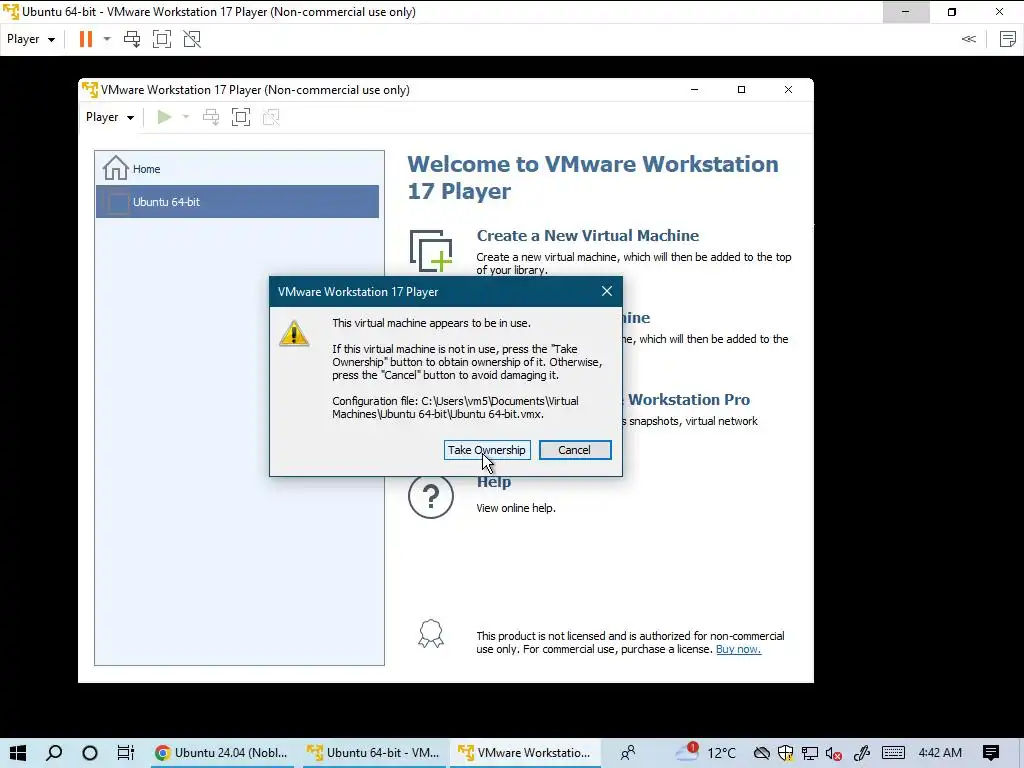Open notes/message log icon at top right
The height and width of the screenshot is (768, 1024).
(1008, 39)
